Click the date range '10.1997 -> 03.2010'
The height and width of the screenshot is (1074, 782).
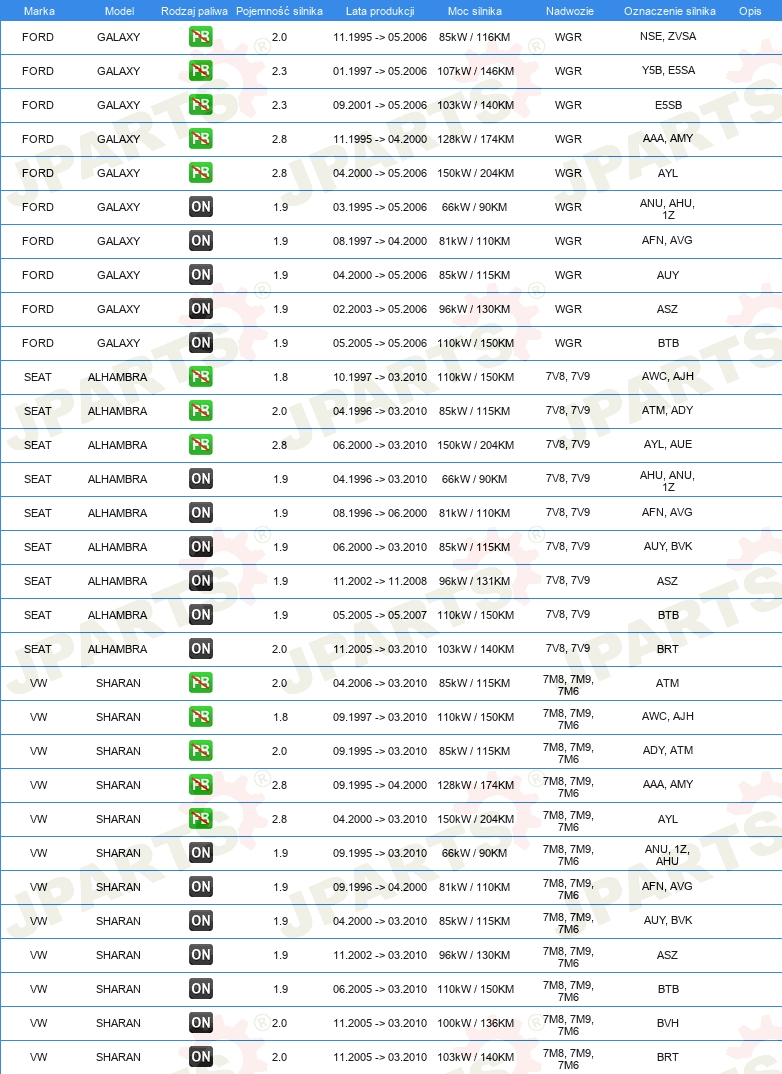click(x=380, y=377)
